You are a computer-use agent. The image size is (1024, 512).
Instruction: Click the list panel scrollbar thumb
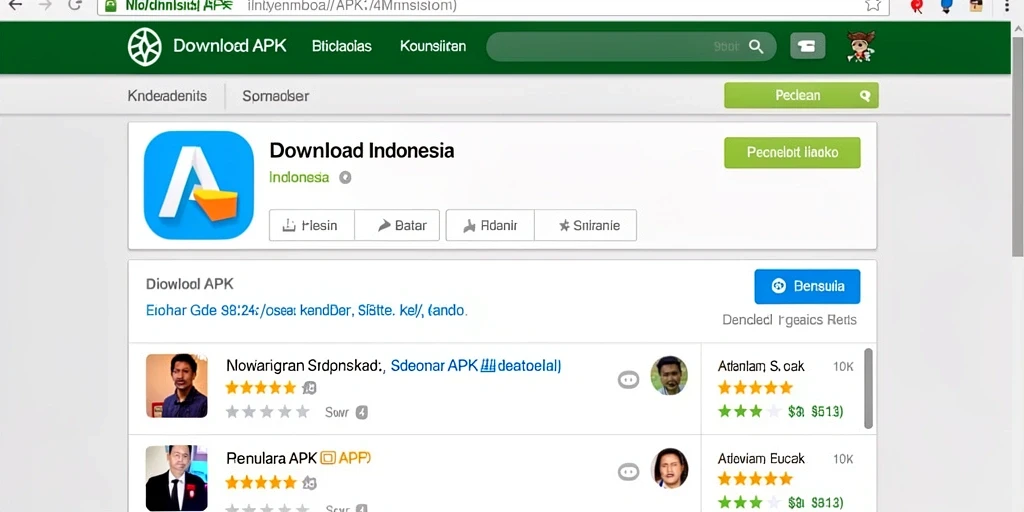click(868, 389)
